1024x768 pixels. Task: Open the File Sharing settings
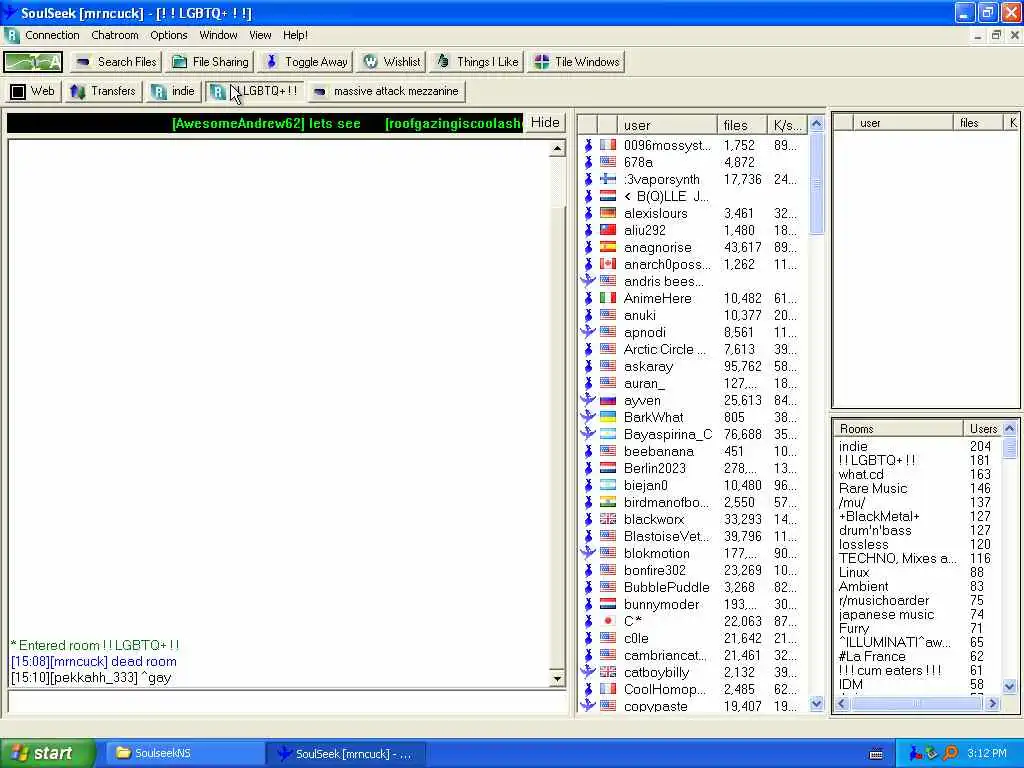(210, 62)
